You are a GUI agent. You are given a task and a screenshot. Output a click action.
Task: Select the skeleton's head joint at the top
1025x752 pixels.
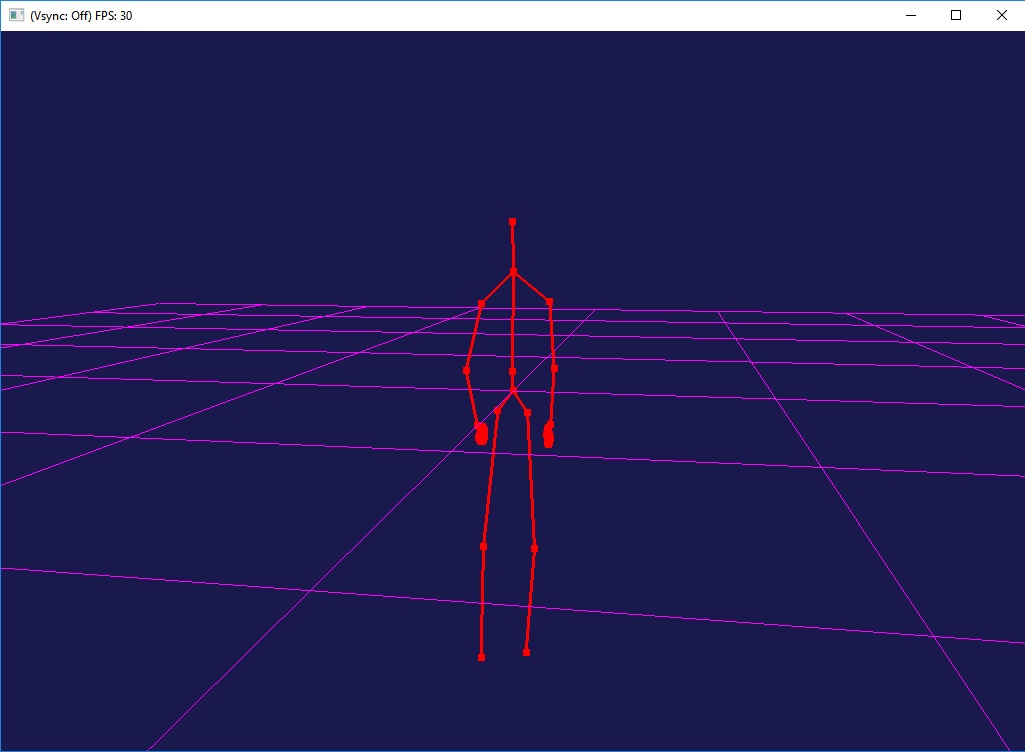512,222
